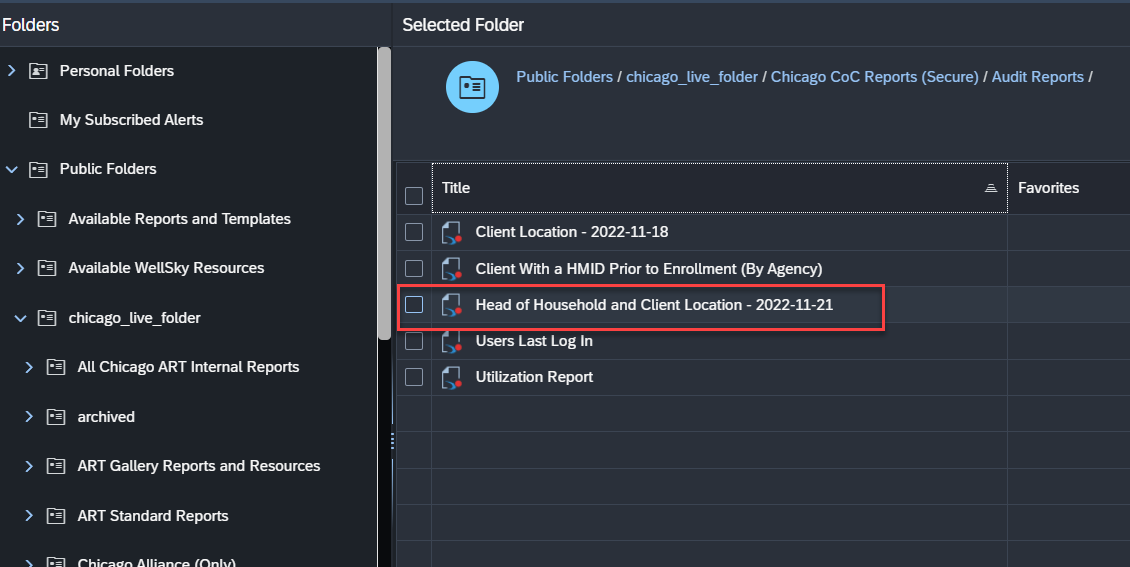Expand the Personal Folders tree node
Image resolution: width=1130 pixels, height=567 pixels.
click(12, 71)
